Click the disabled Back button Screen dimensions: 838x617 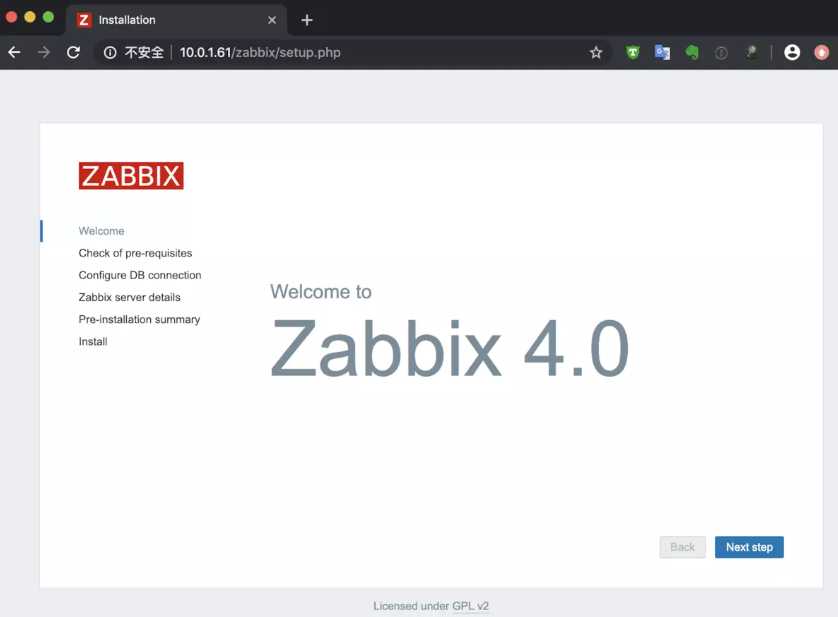[682, 547]
